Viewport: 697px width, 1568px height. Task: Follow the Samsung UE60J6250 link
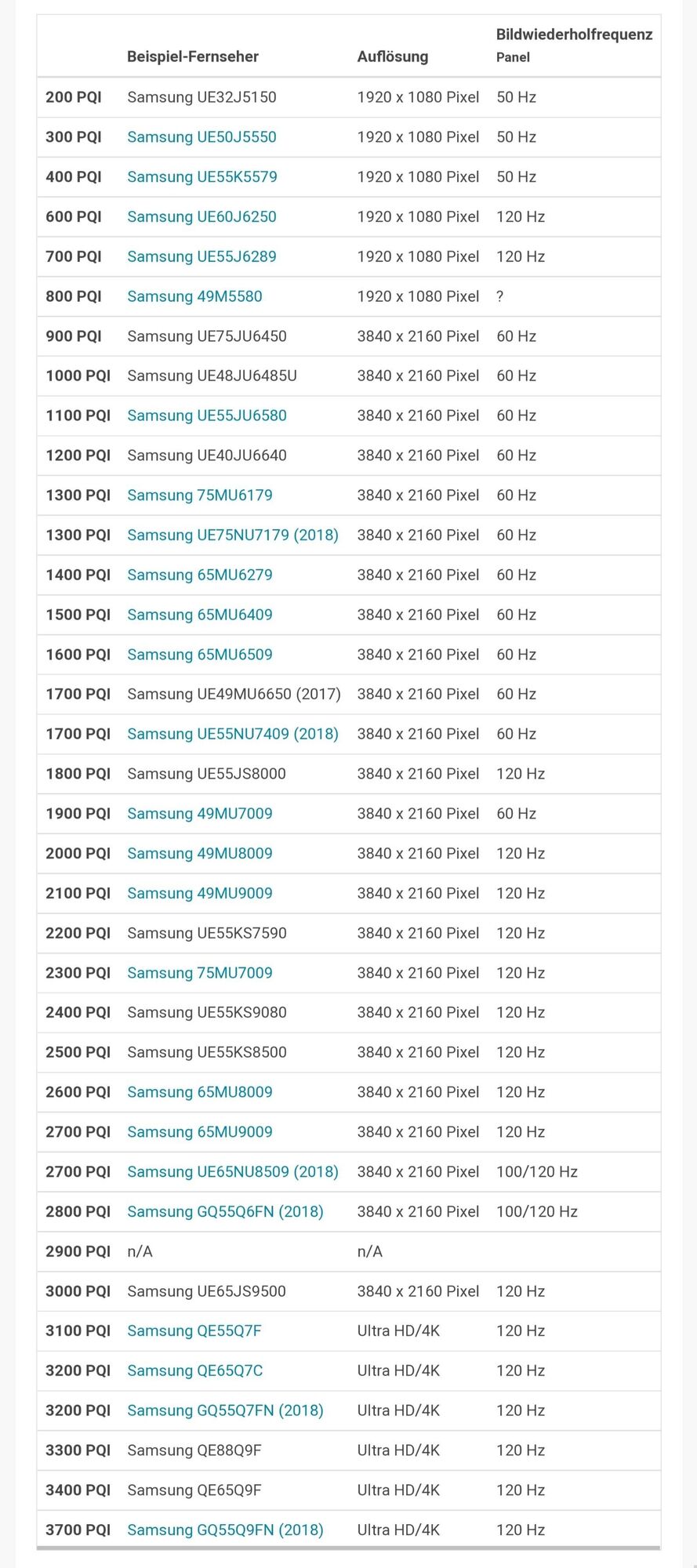click(201, 216)
